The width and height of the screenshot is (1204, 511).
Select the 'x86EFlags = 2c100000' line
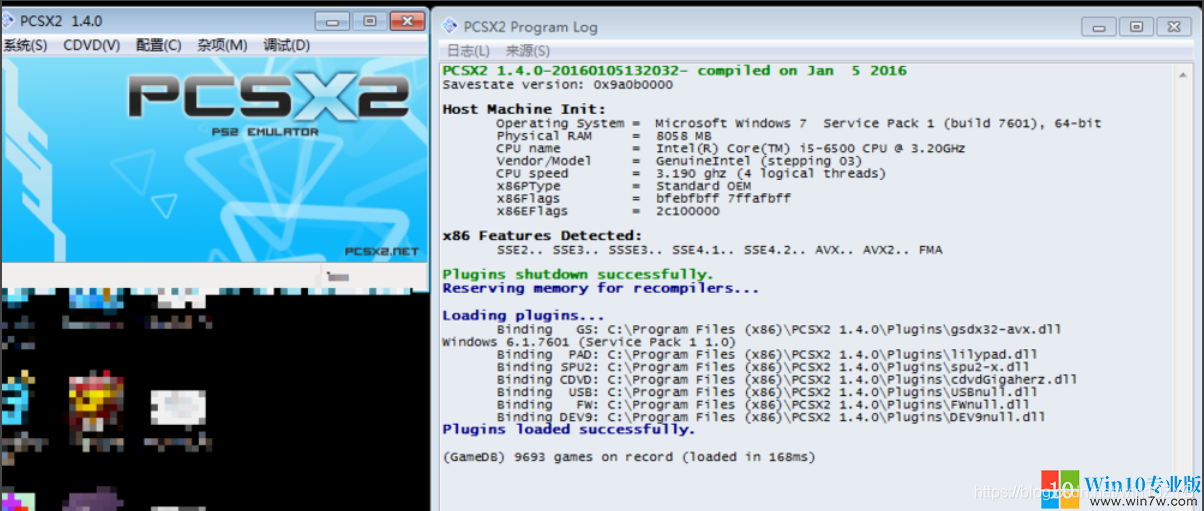[x=608, y=211]
